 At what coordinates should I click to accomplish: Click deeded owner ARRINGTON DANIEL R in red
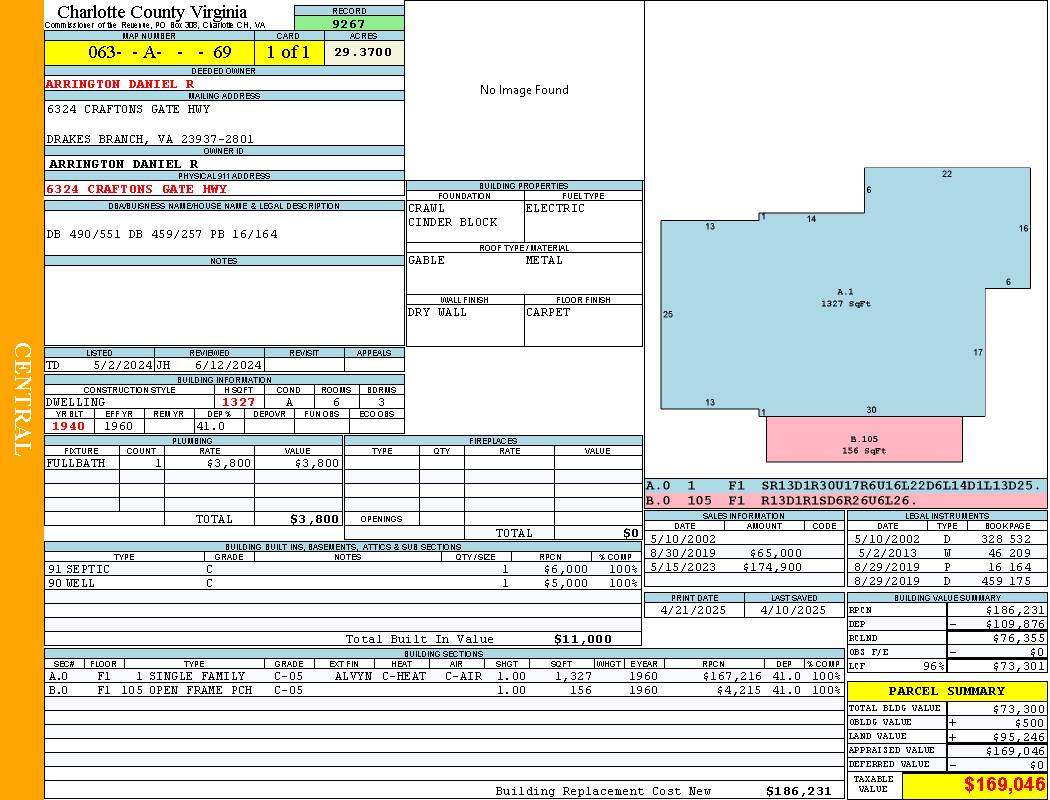pyautogui.click(x=120, y=84)
